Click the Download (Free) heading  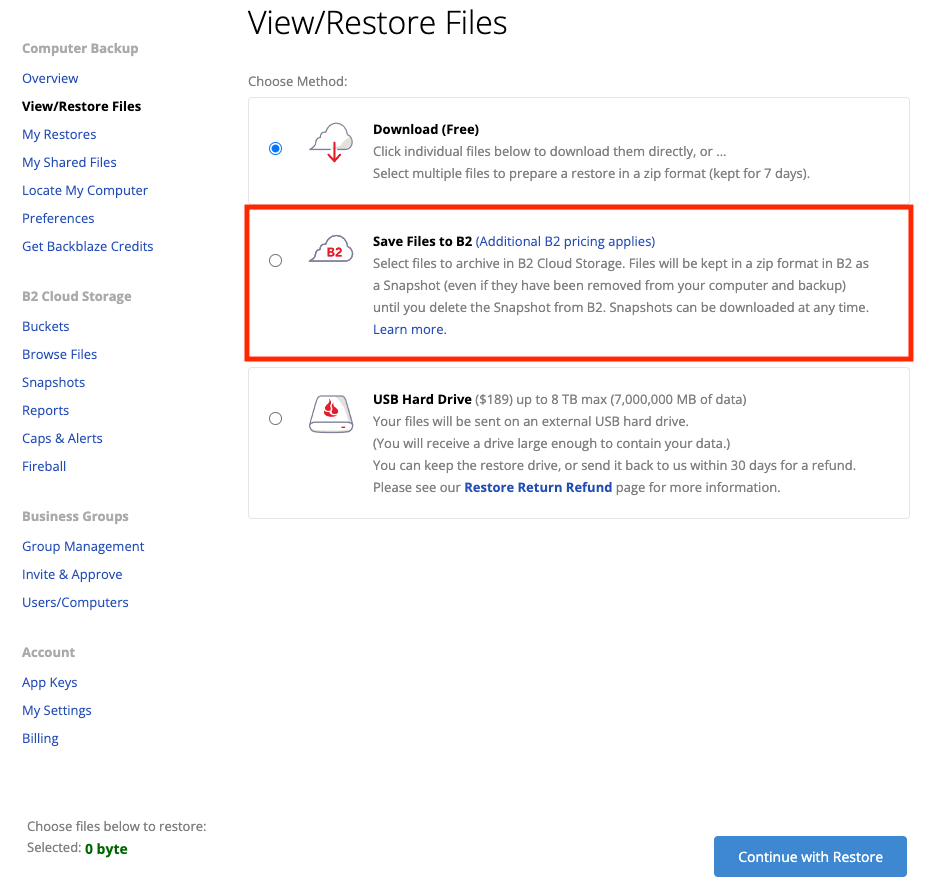[426, 129]
